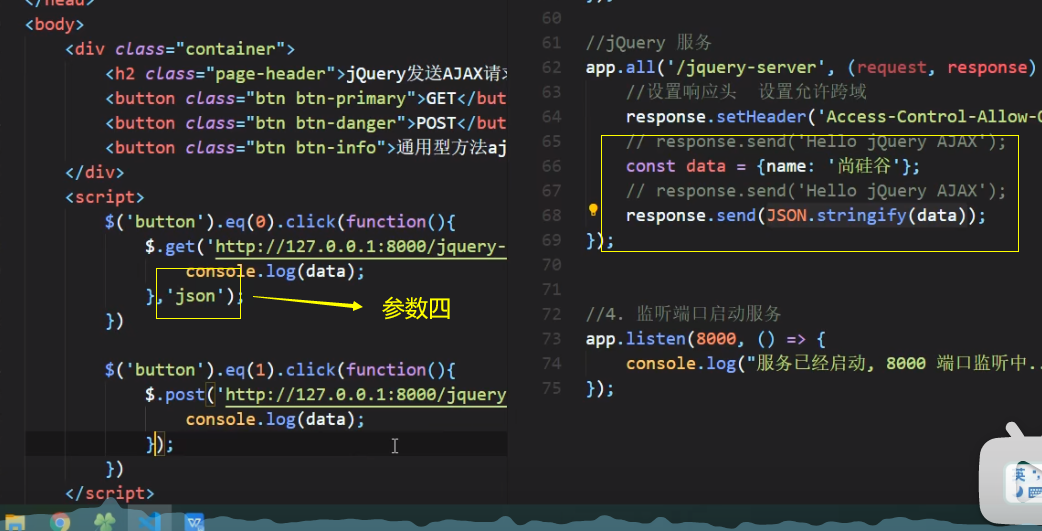Click const data = {name: '尚硅谷'} line

pos(774,166)
